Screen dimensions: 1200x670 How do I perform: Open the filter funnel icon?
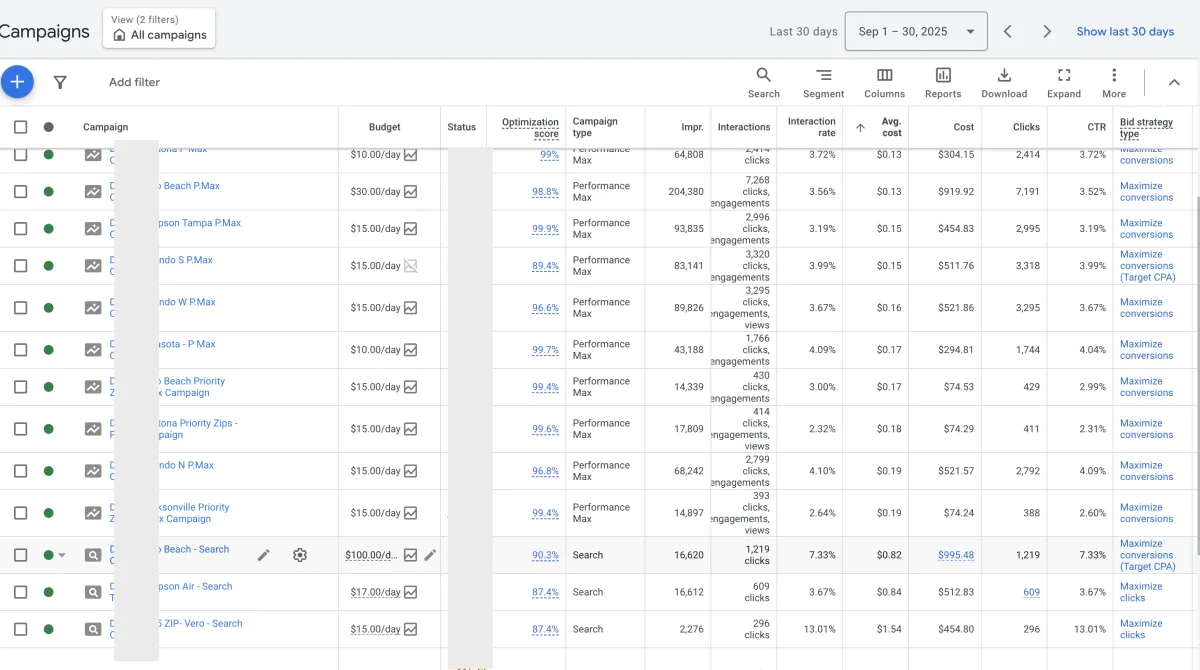click(60, 82)
